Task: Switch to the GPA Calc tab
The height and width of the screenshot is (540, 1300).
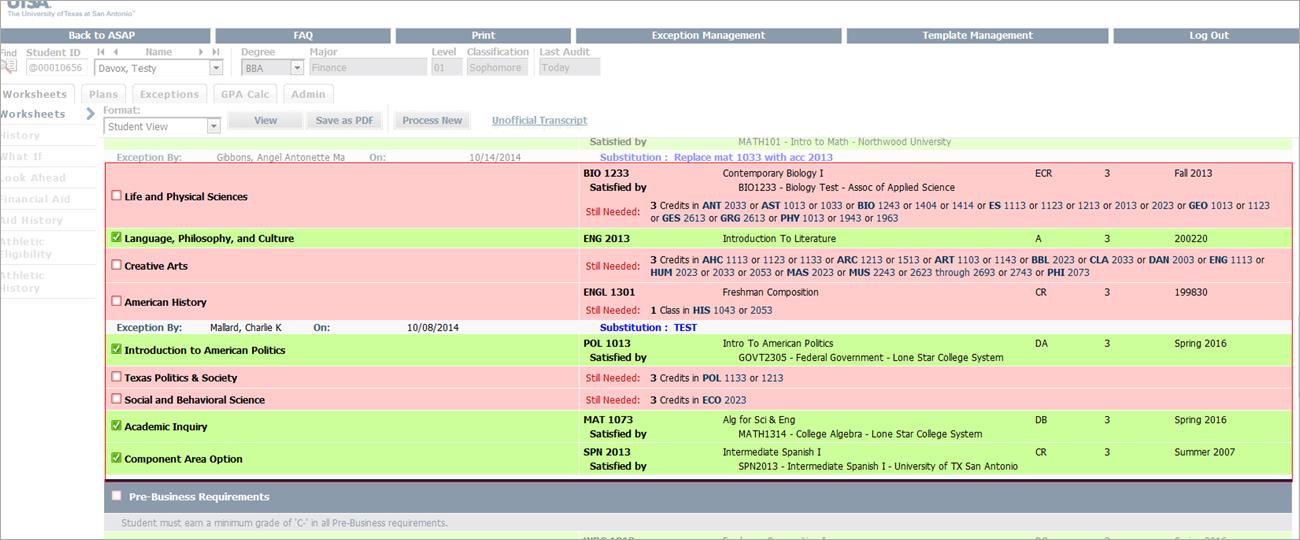Action: pos(244,94)
